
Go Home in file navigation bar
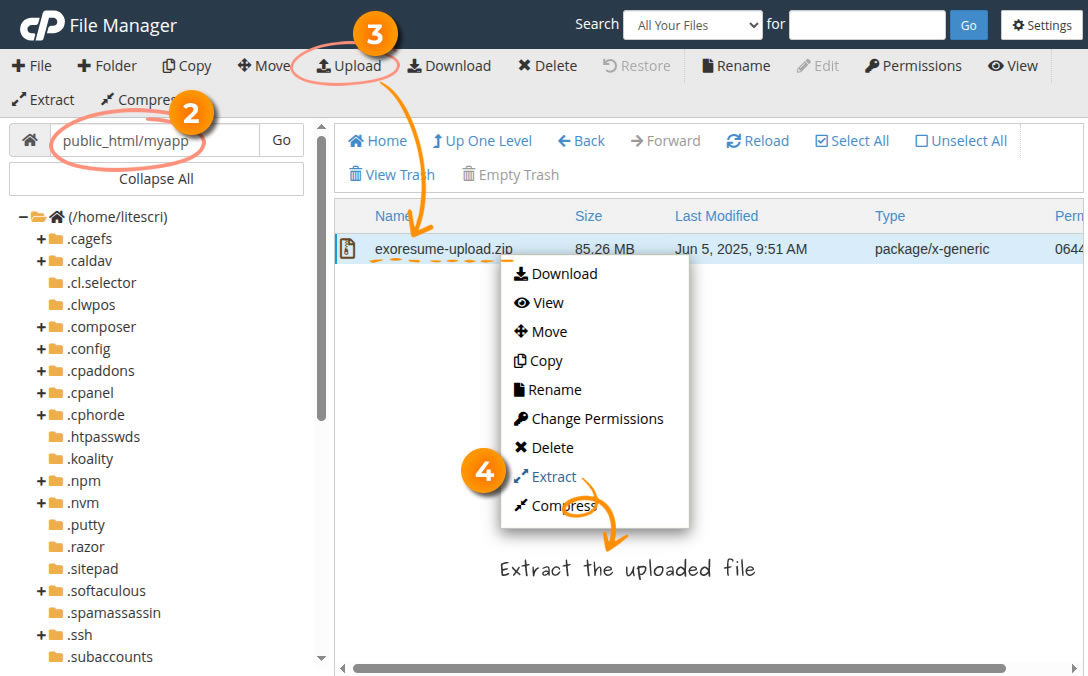(377, 141)
